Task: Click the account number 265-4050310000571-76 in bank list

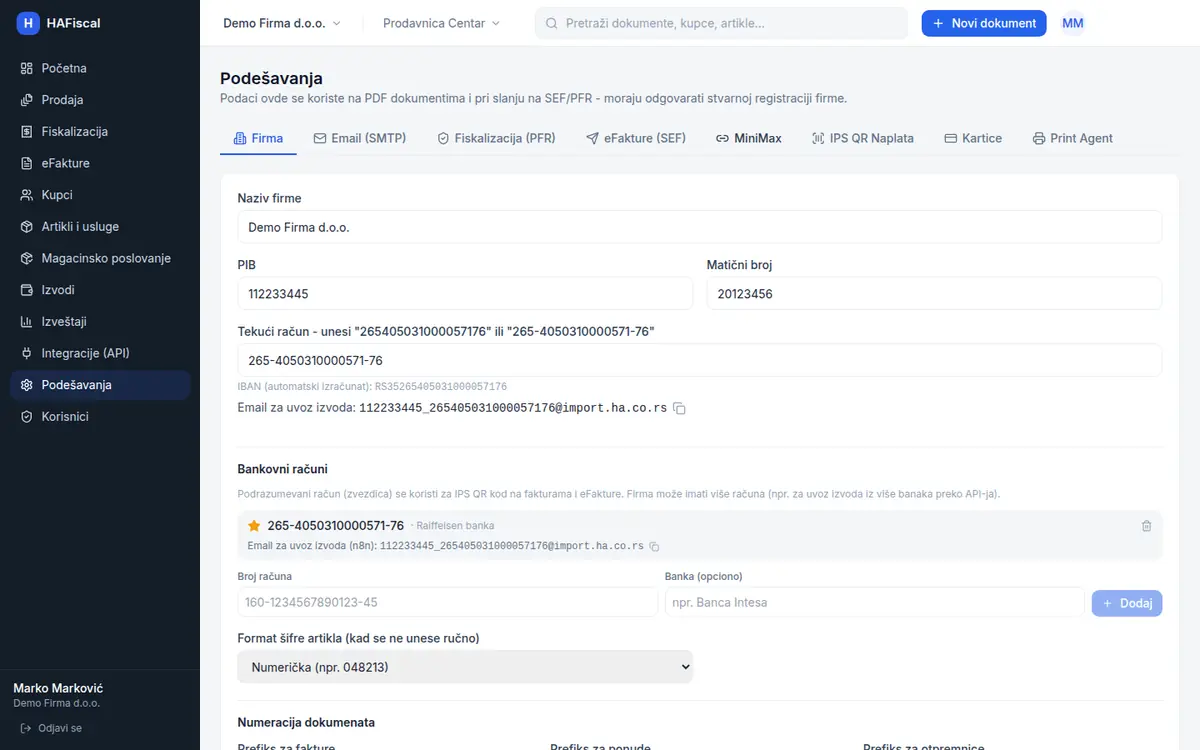Action: (x=336, y=526)
